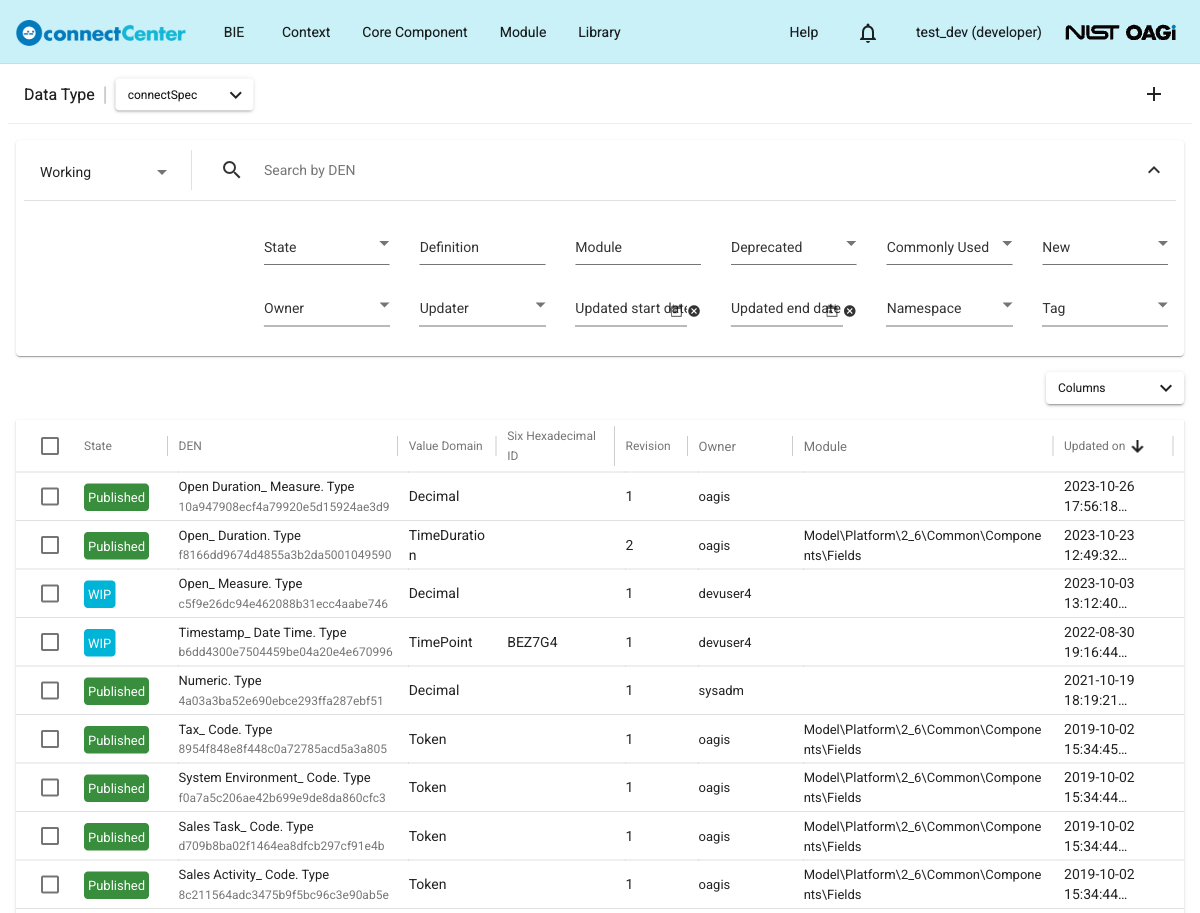Toggle sort arrow on Updated on column
This screenshot has height=913, width=1200.
pyautogui.click(x=1138, y=446)
